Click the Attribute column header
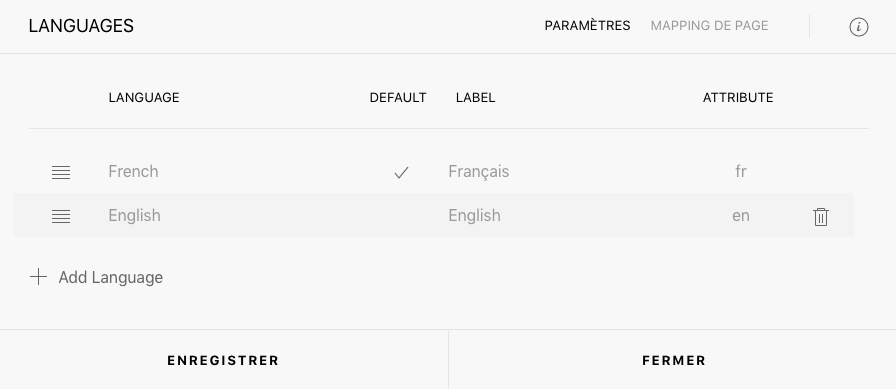The height and width of the screenshot is (389, 896). click(738, 98)
